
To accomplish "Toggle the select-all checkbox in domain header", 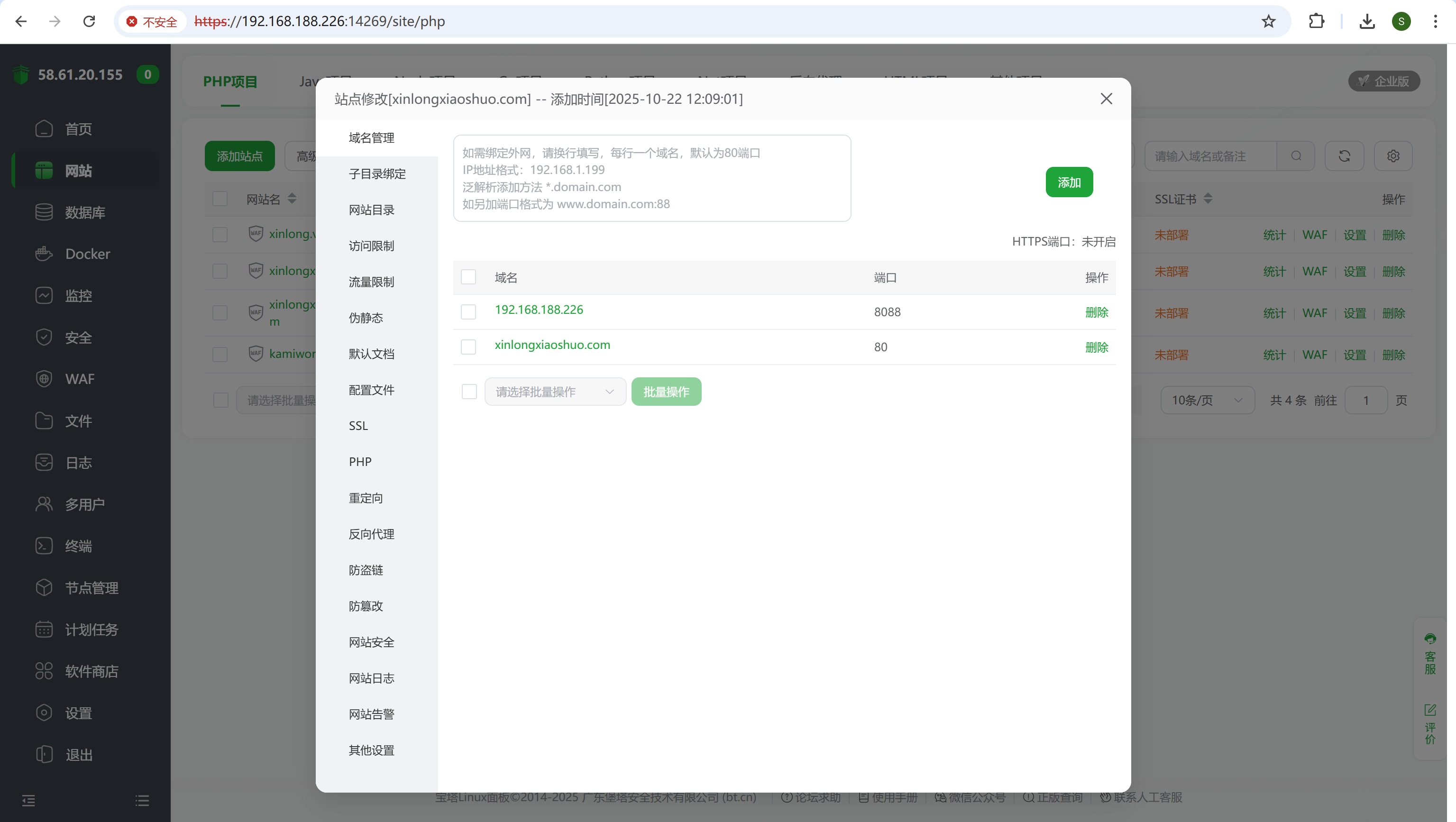I will pos(468,277).
